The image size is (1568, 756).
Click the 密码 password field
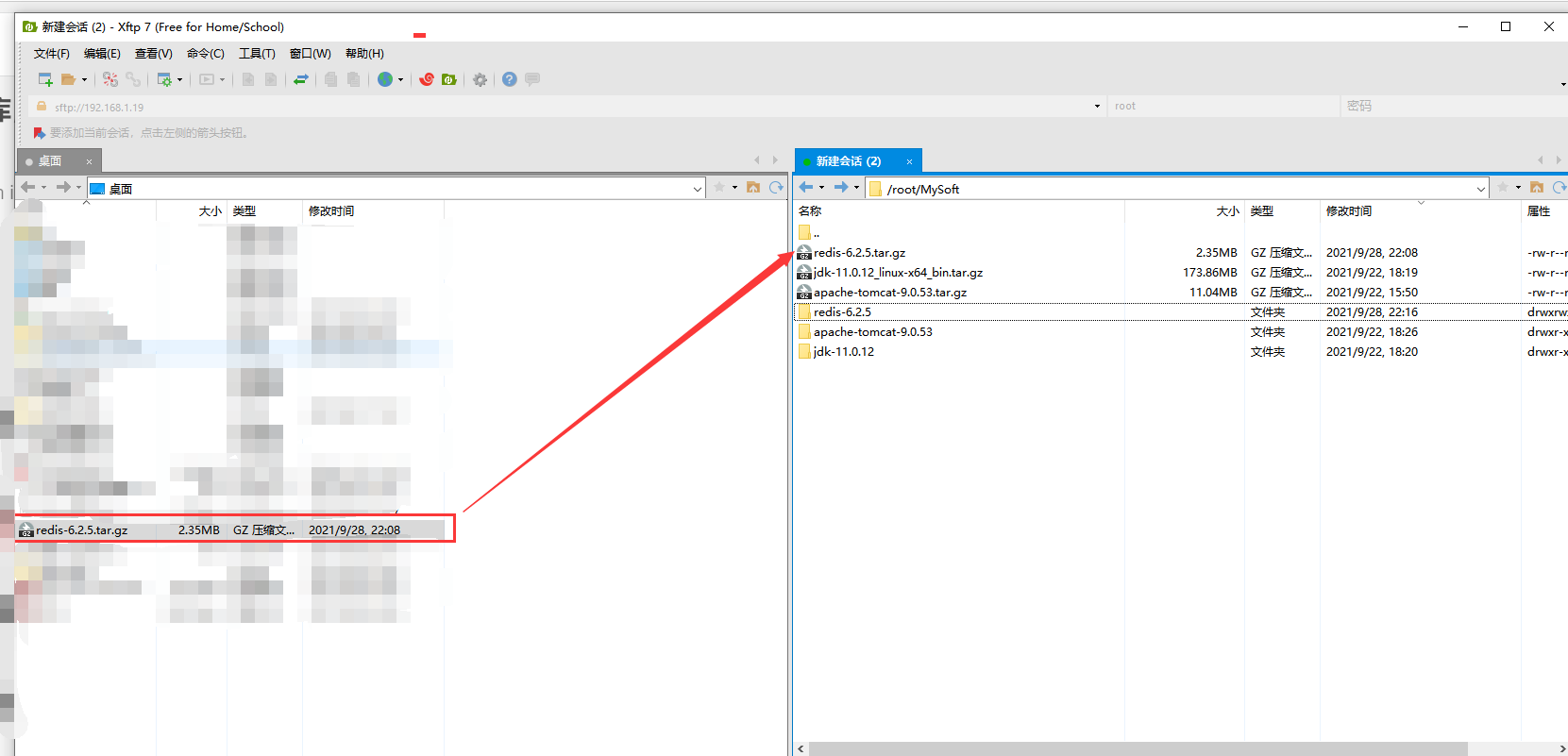(x=1454, y=107)
